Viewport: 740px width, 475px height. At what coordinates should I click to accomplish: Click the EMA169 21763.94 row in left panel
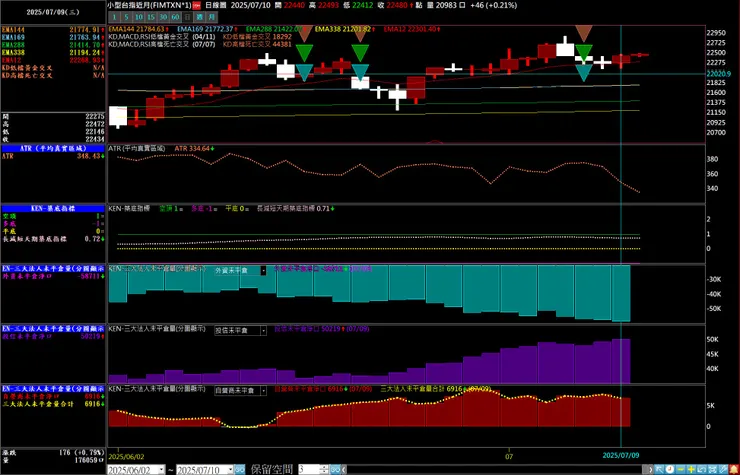coord(53,37)
